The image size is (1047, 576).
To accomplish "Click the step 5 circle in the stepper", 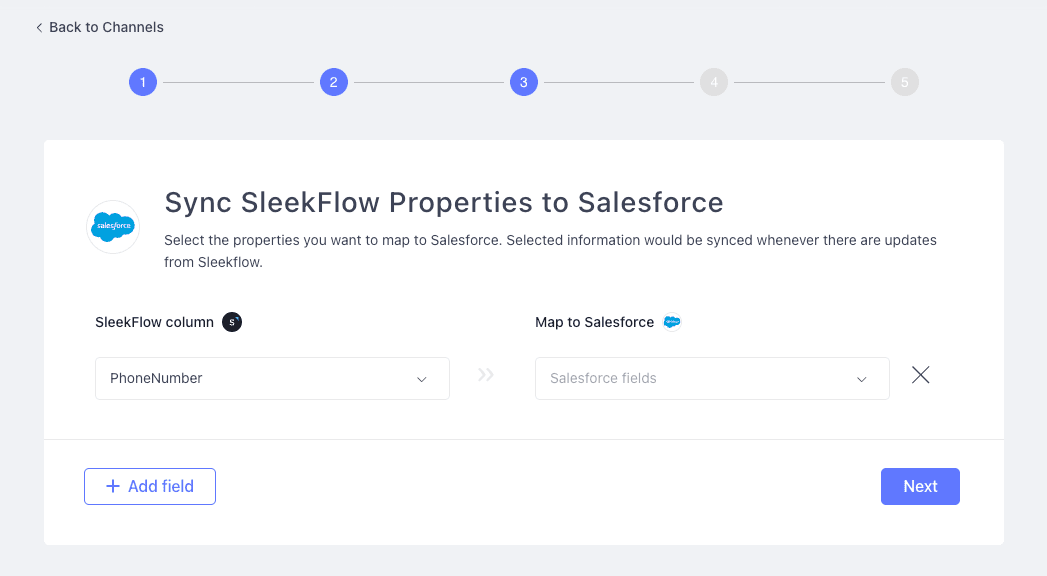I will [x=904, y=82].
